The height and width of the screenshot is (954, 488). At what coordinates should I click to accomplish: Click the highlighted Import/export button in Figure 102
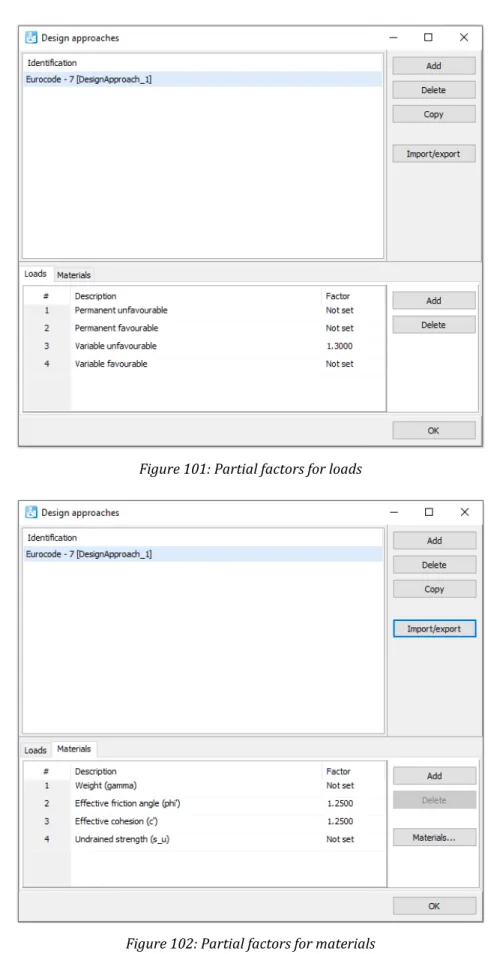coord(434,628)
